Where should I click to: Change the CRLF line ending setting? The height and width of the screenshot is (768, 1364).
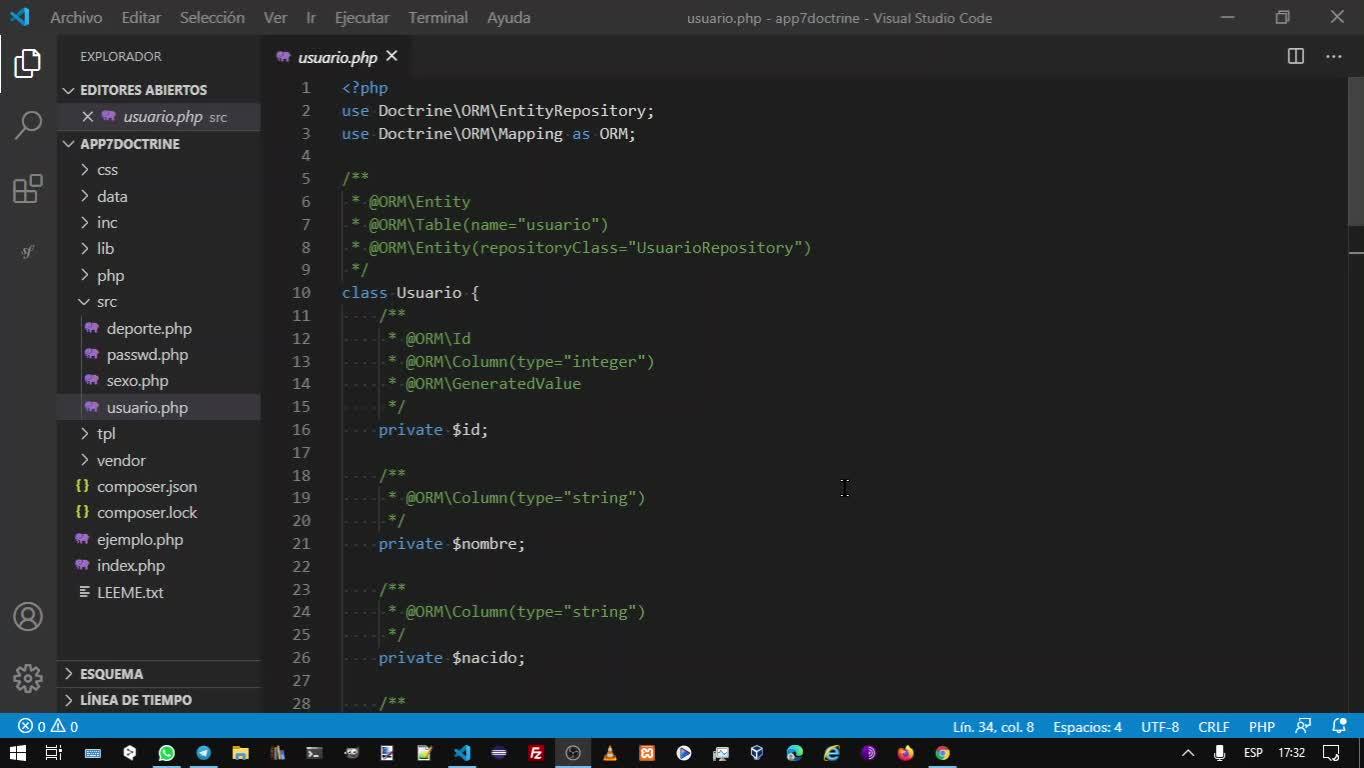coord(1213,727)
